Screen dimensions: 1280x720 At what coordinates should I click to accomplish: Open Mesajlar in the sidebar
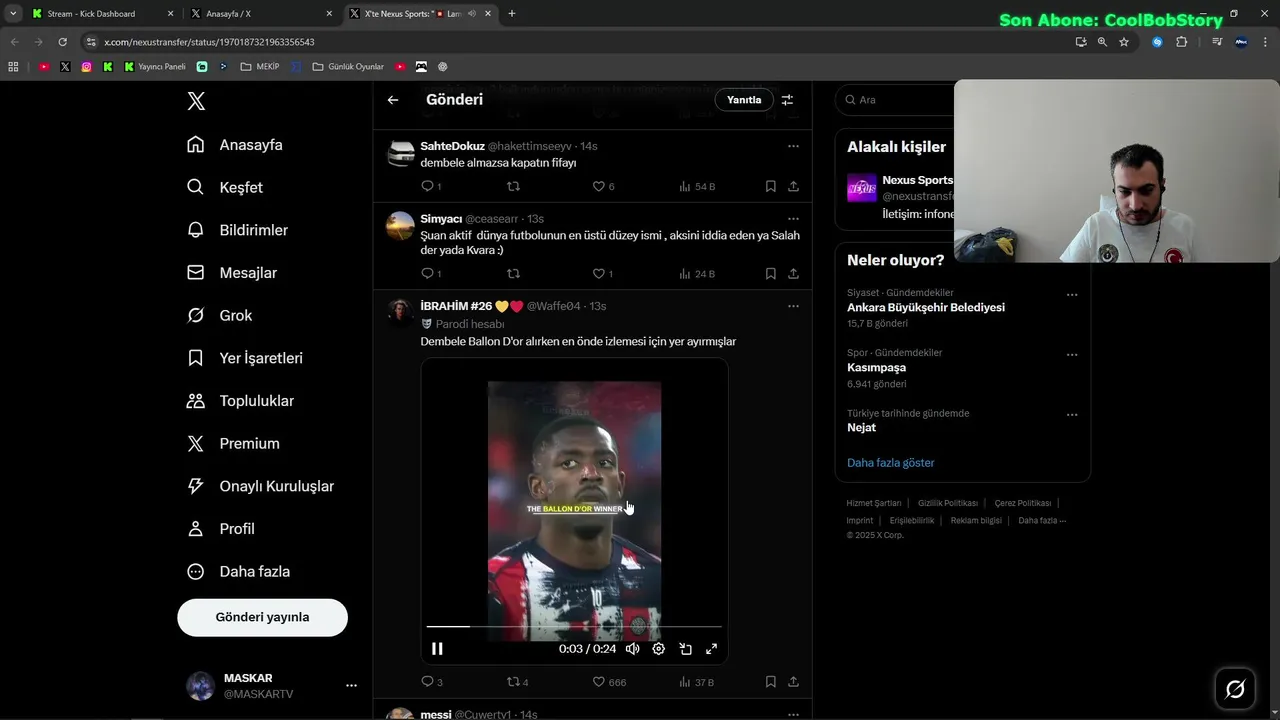click(x=232, y=273)
